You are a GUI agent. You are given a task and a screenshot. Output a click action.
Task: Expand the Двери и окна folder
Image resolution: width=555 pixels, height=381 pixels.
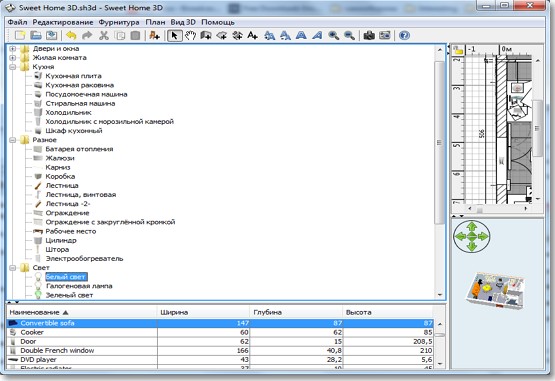coord(13,49)
